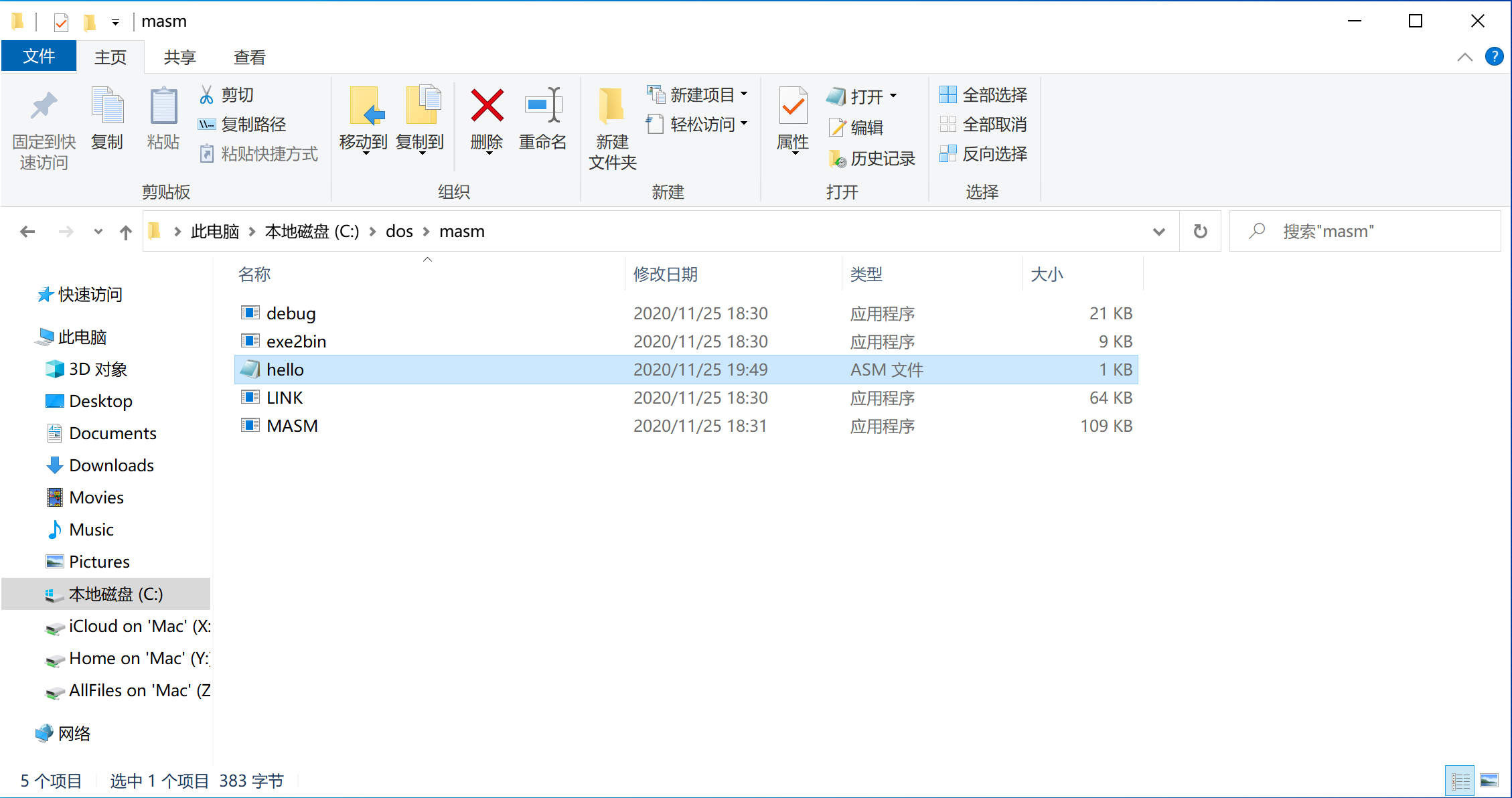Click the refresh button in address bar
1512x798 pixels.
point(1200,230)
